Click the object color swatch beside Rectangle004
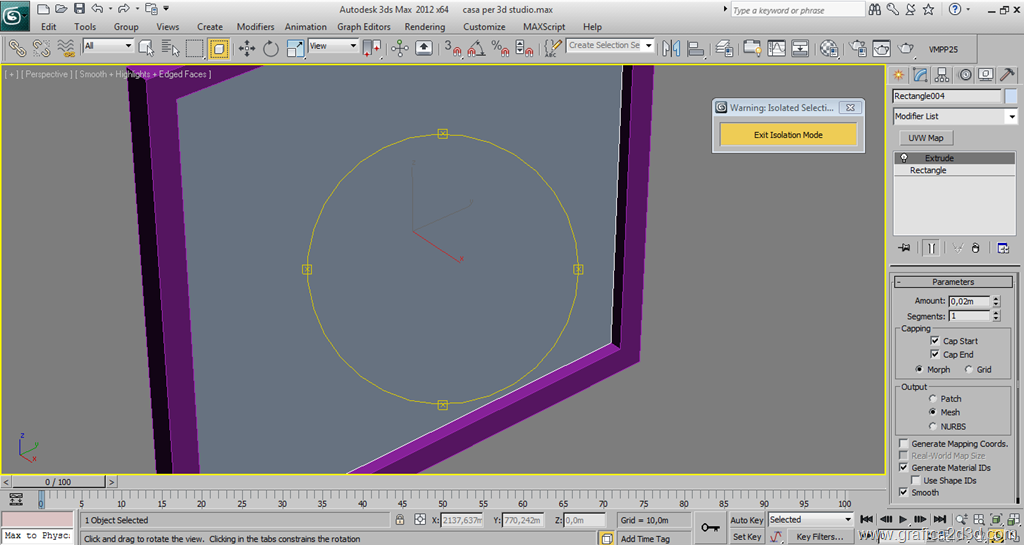The height and width of the screenshot is (545, 1024). point(1011,96)
